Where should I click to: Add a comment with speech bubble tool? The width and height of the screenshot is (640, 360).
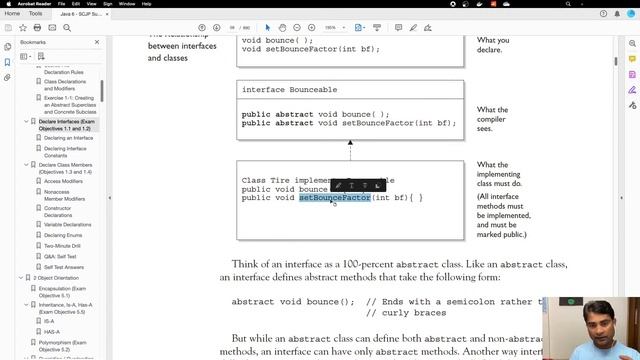398,28
